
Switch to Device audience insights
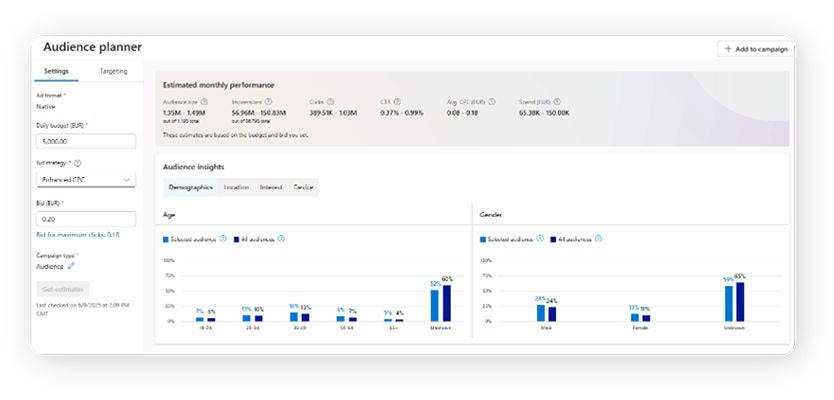303,187
